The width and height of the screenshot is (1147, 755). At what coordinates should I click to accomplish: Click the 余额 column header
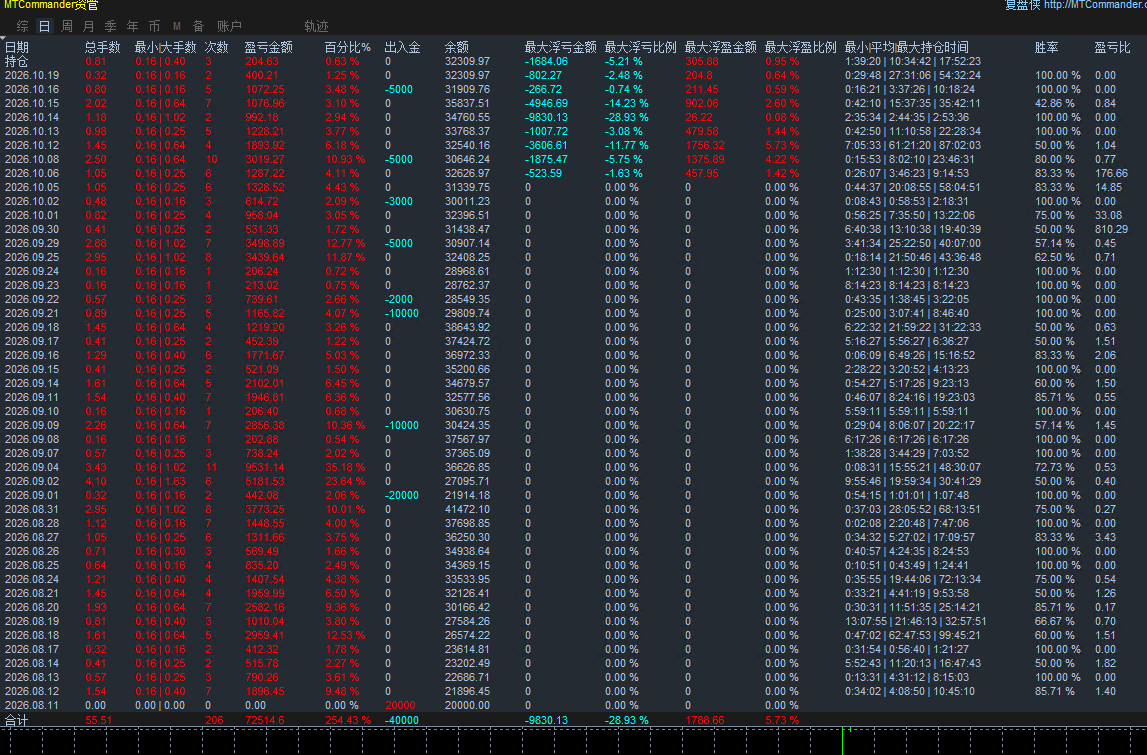(x=456, y=48)
